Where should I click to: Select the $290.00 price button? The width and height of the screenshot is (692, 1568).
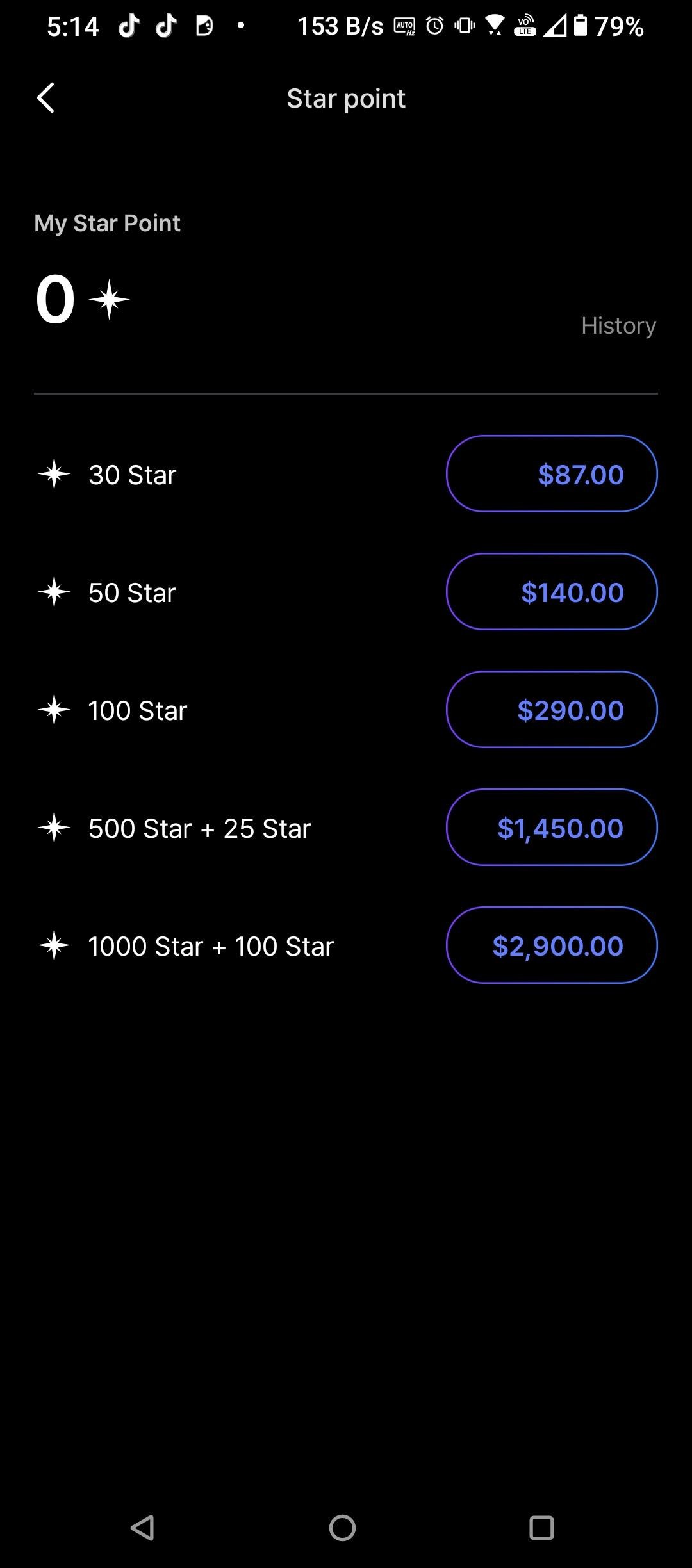coord(551,710)
